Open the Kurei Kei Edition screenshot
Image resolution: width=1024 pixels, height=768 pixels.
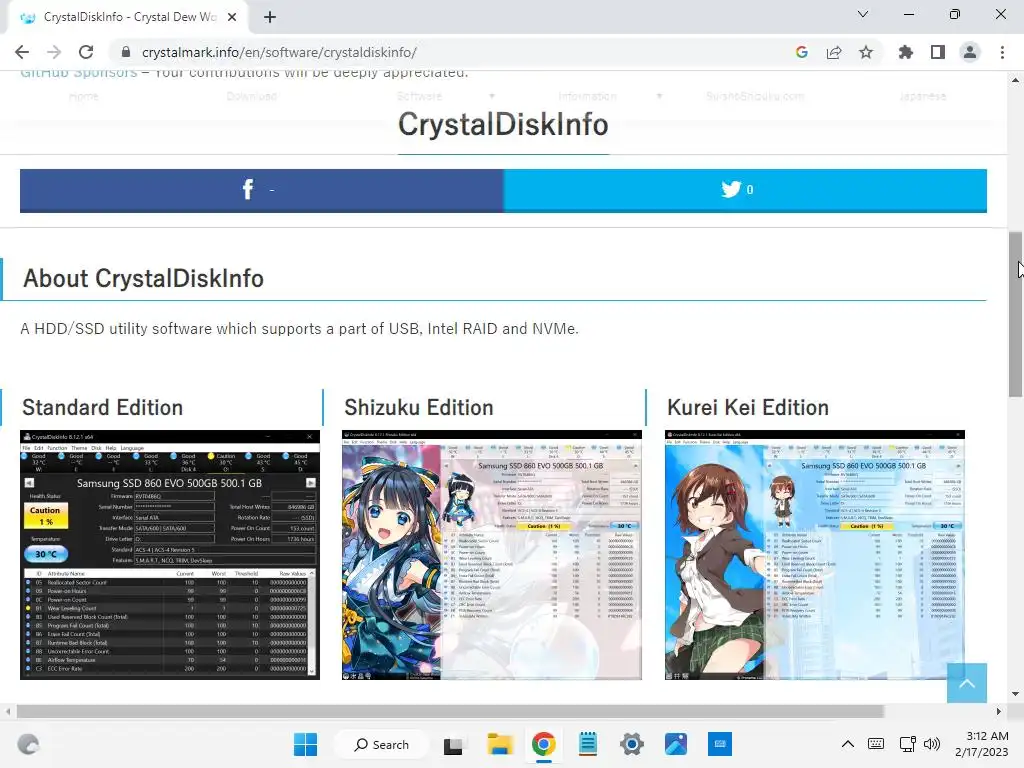click(814, 555)
